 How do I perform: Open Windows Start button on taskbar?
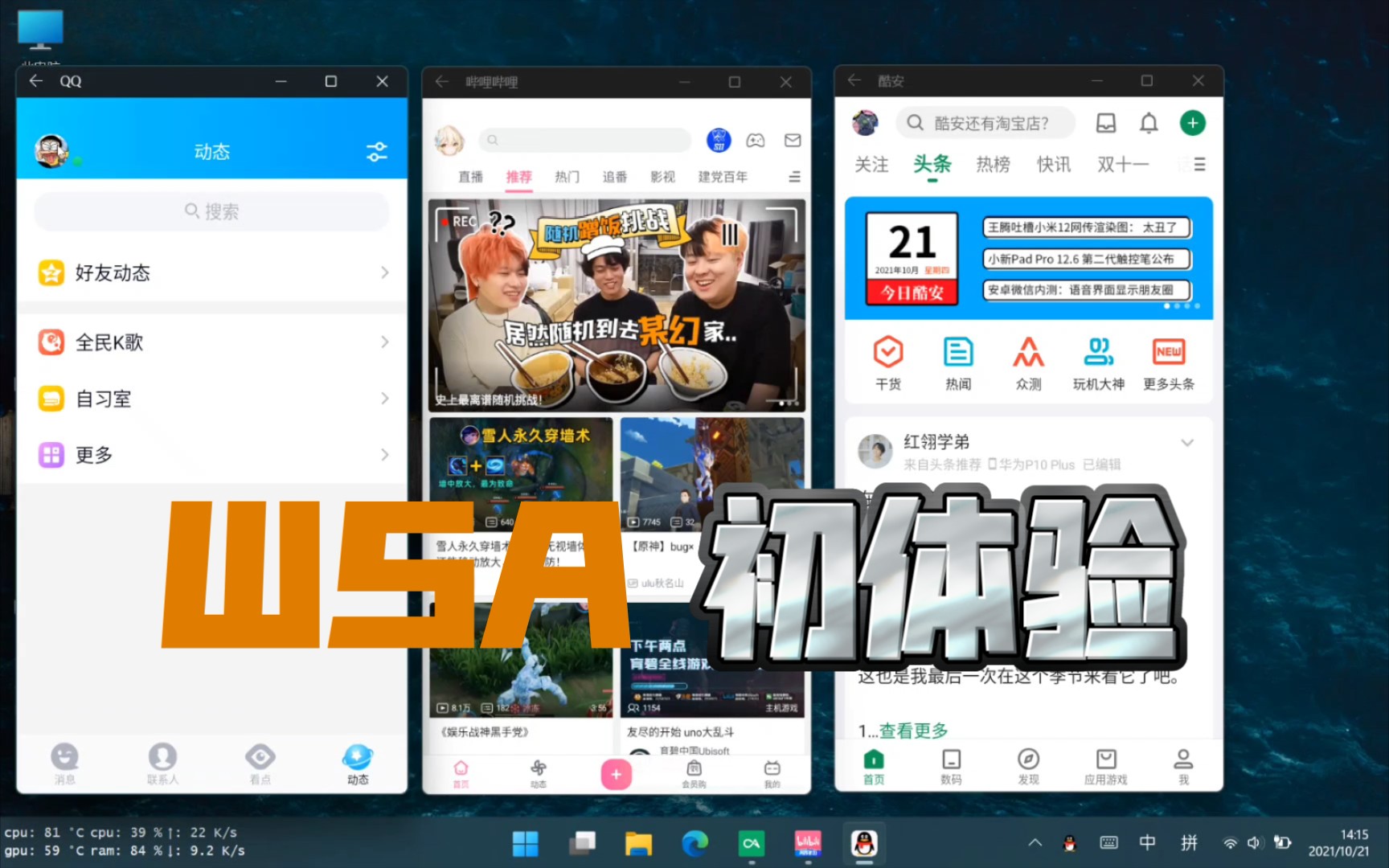pyautogui.click(x=526, y=843)
